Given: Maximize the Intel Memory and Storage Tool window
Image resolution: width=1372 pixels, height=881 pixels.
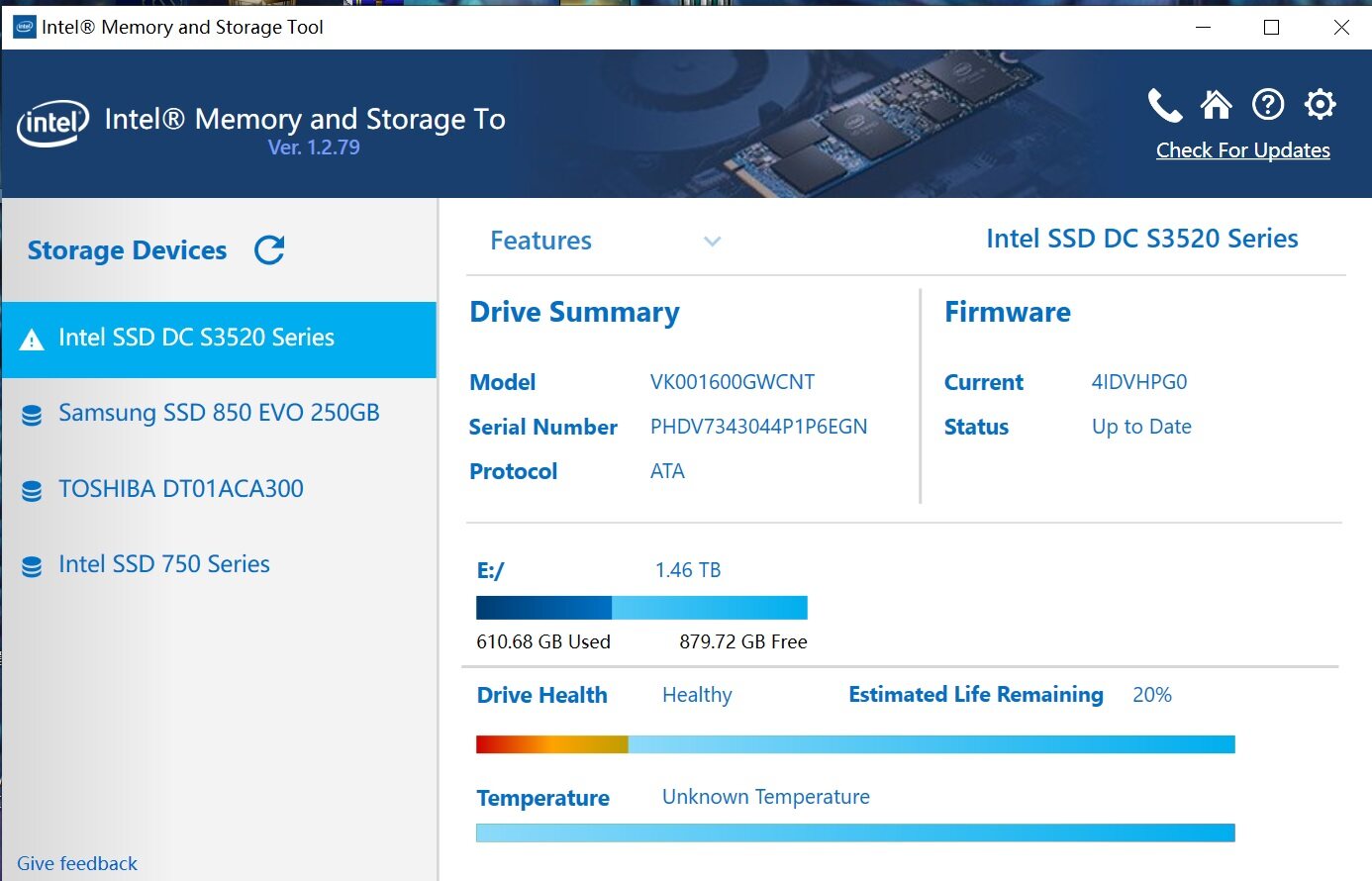Looking at the screenshot, I should pos(1272,27).
